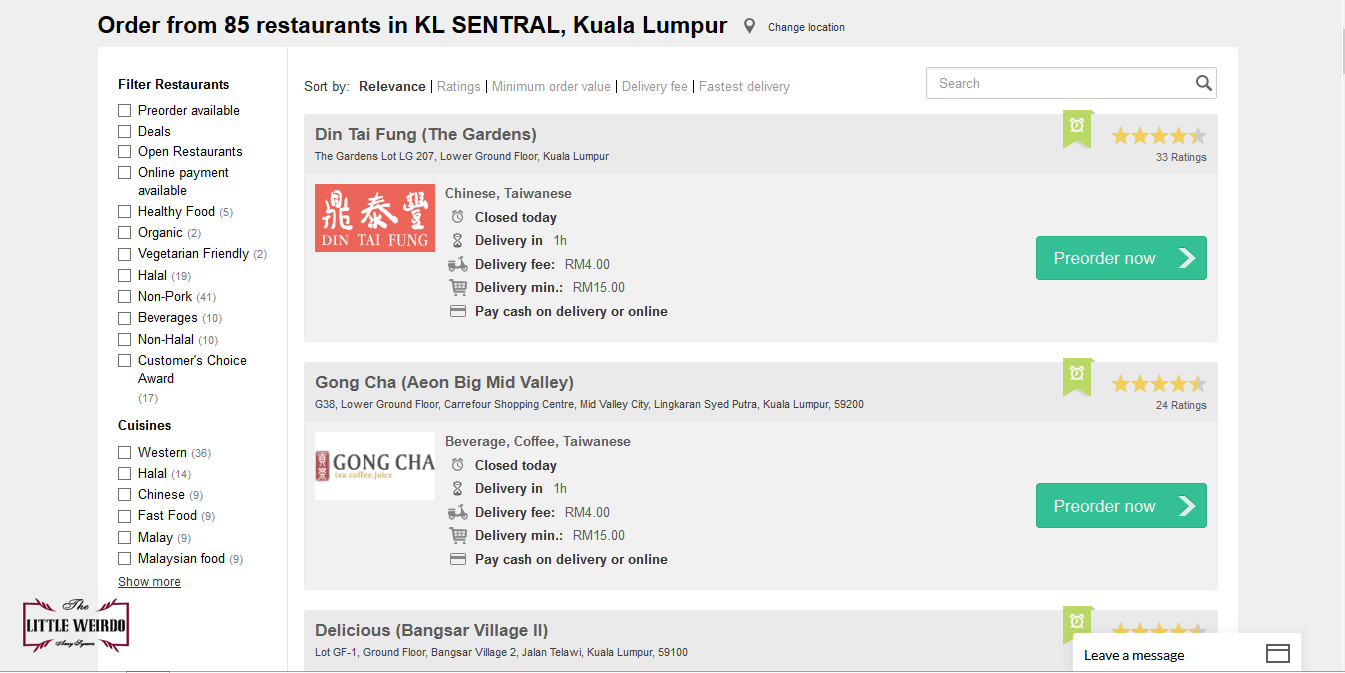Click Din Tai Fung's star rating
Viewport: 1345px width, 673px height.
coord(1158,136)
